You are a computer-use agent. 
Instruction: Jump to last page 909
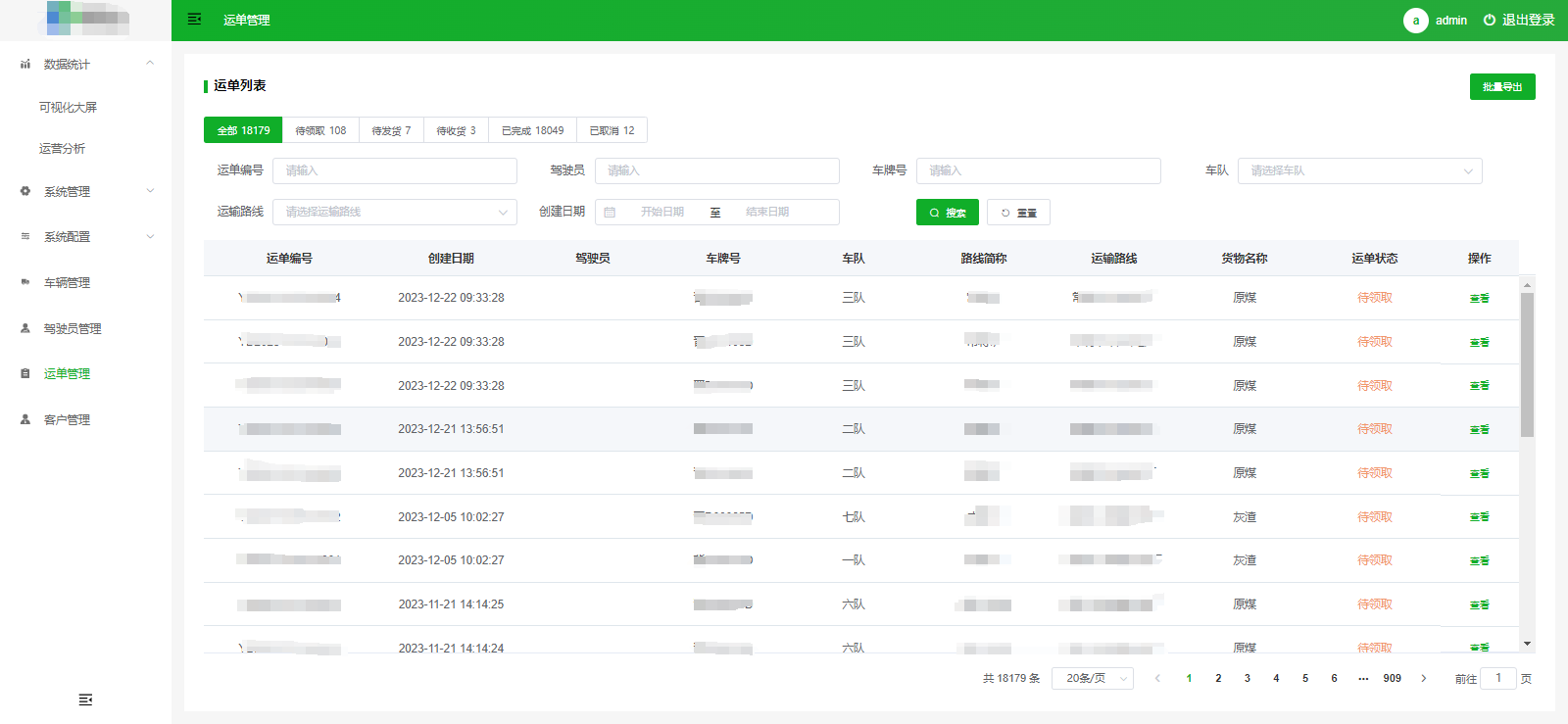pos(1393,678)
